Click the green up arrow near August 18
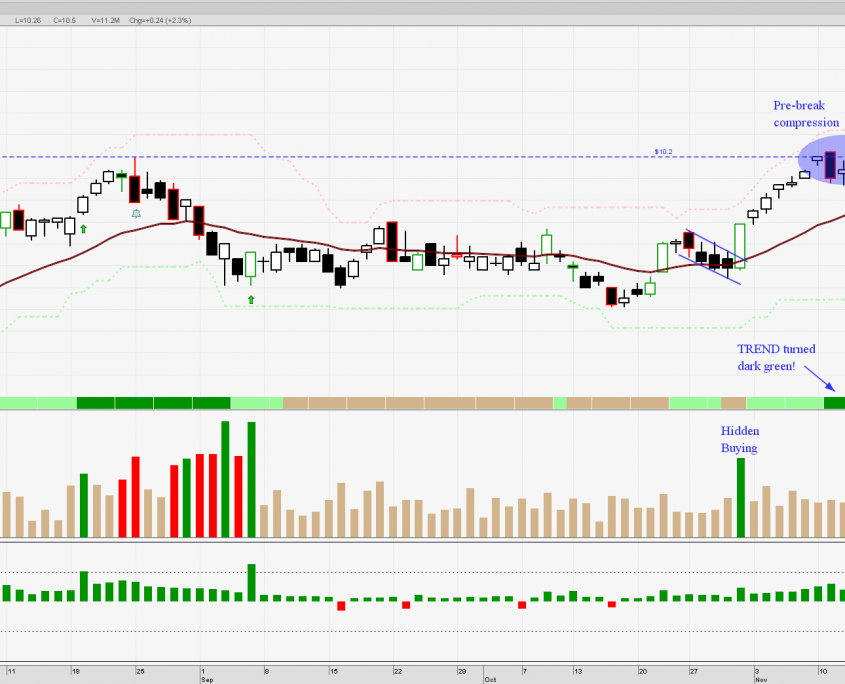 coord(83,229)
